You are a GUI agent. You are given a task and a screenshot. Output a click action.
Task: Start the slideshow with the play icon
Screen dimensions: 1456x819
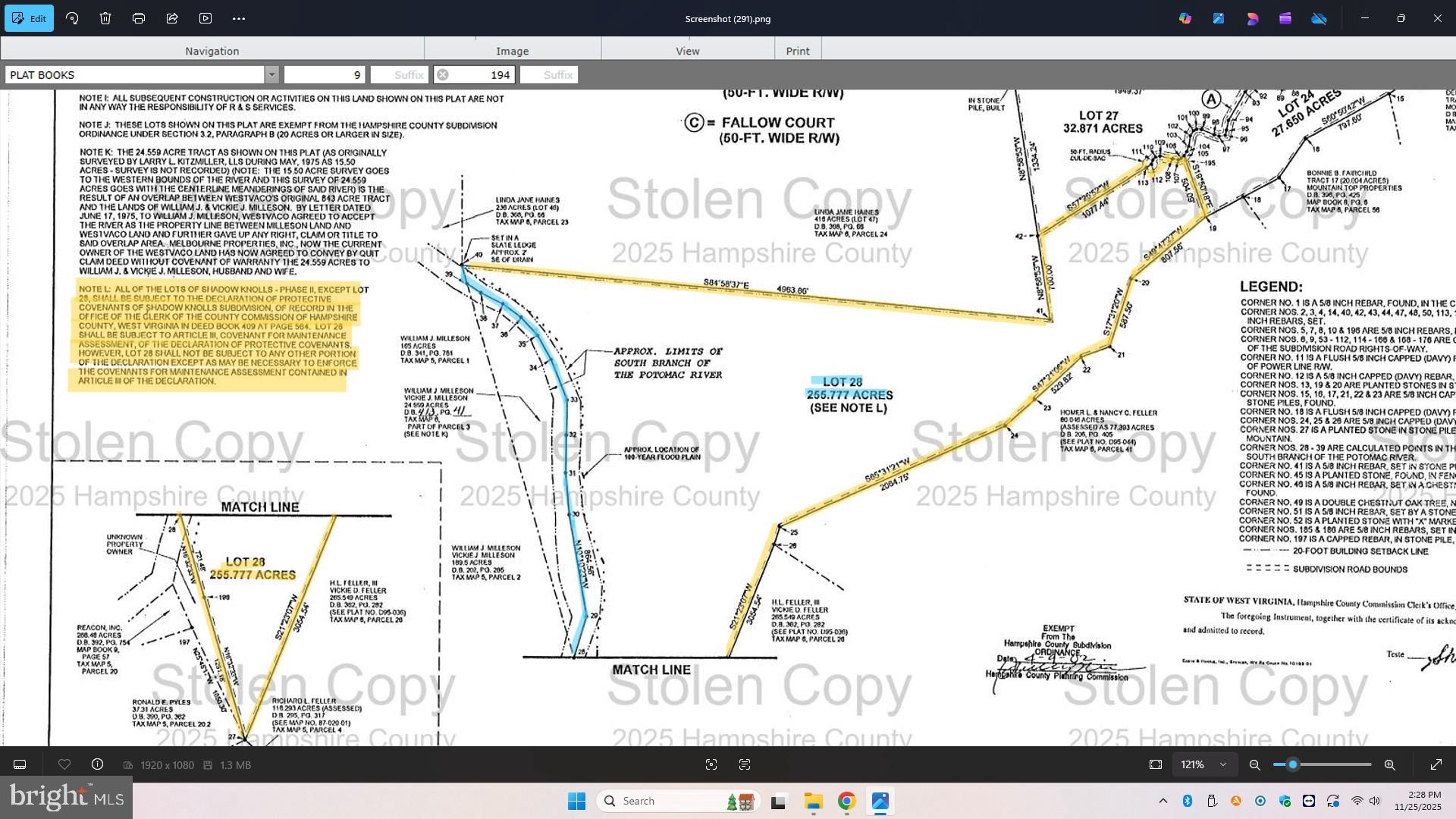tap(206, 18)
